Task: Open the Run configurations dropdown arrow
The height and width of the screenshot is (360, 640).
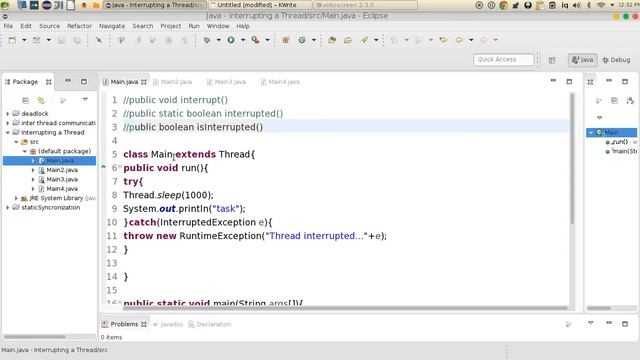Action: coord(243,40)
